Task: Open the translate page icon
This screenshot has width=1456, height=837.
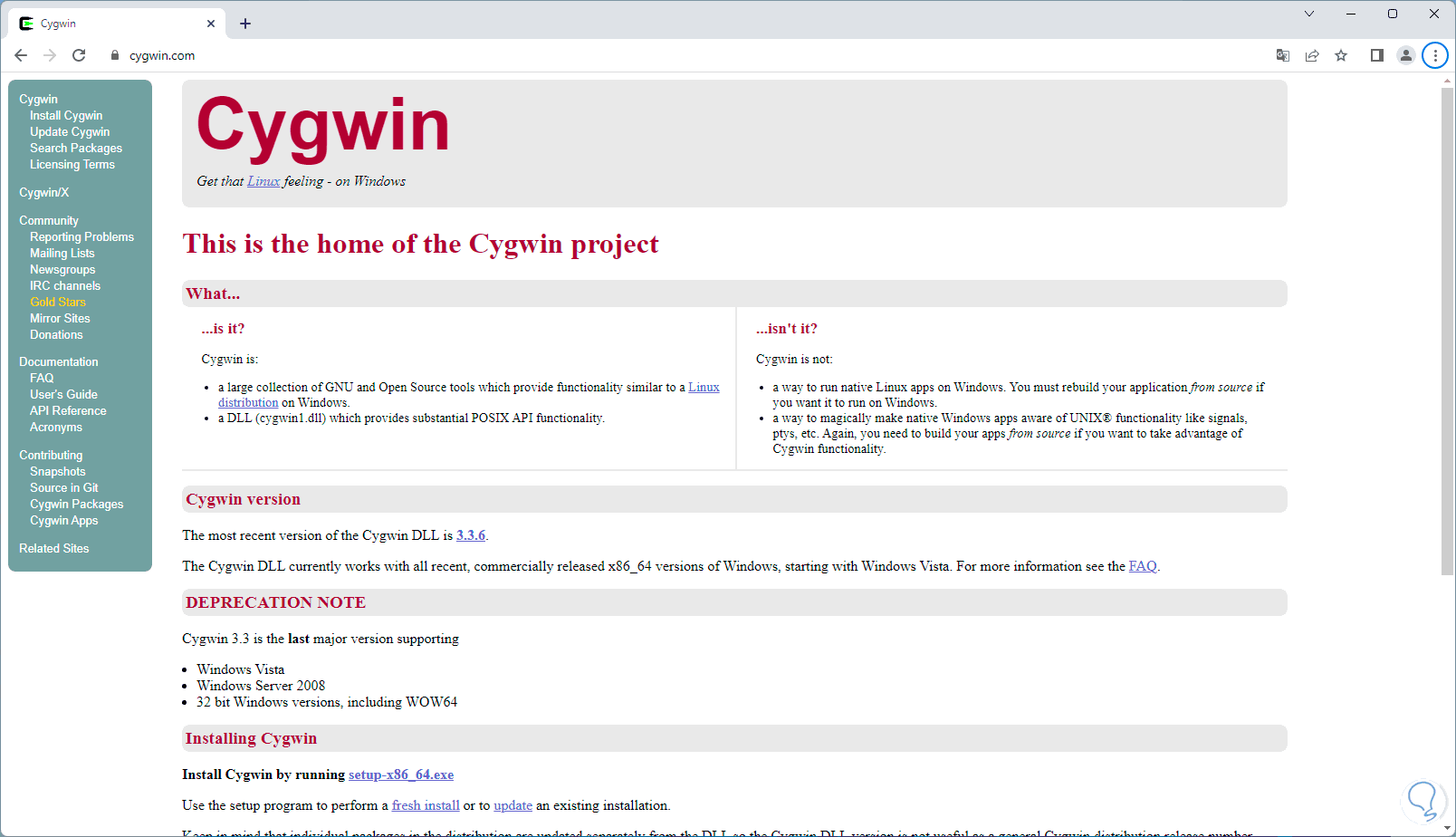Action: (x=1283, y=55)
